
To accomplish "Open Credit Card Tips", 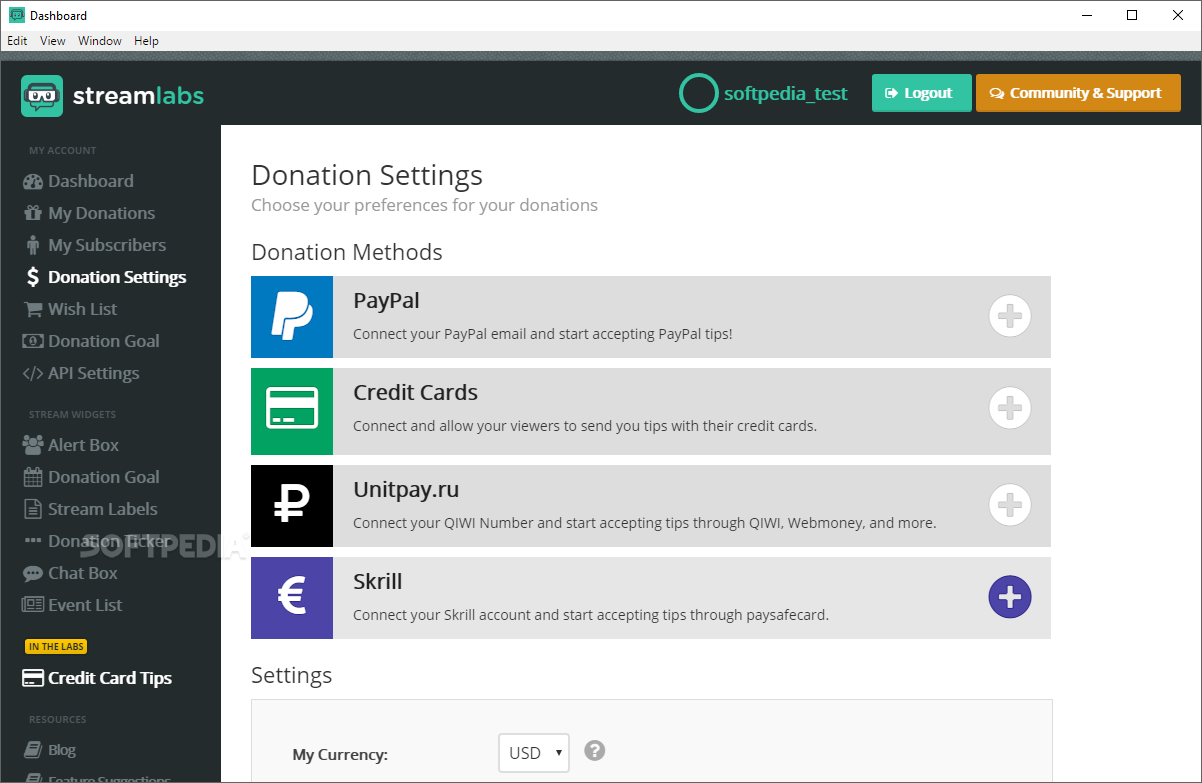I will click(x=97, y=678).
